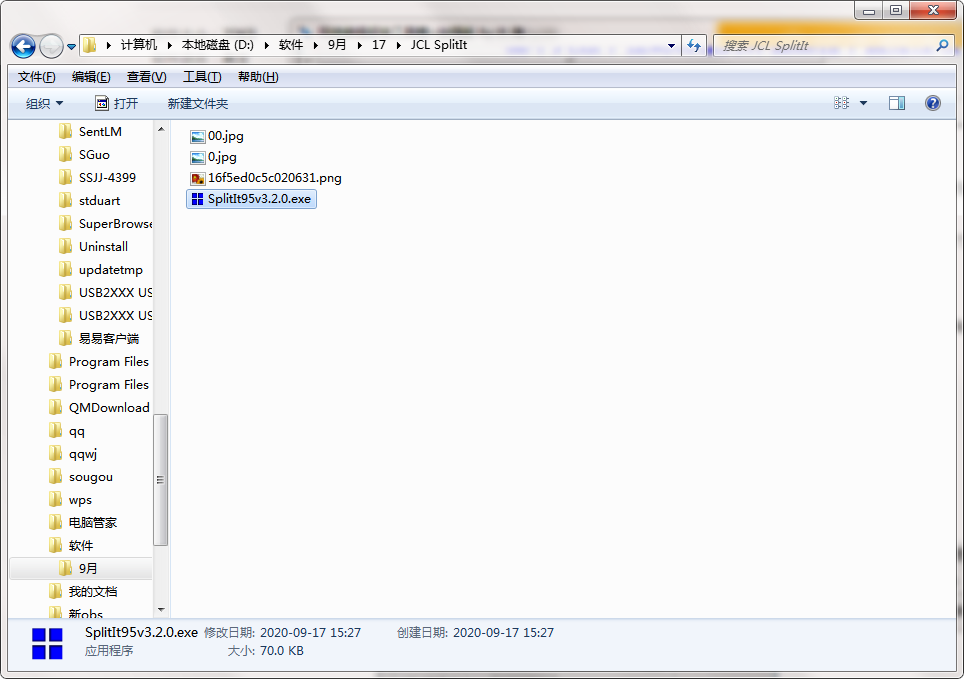Open the 查看(V) menu
The height and width of the screenshot is (679, 964).
point(146,77)
